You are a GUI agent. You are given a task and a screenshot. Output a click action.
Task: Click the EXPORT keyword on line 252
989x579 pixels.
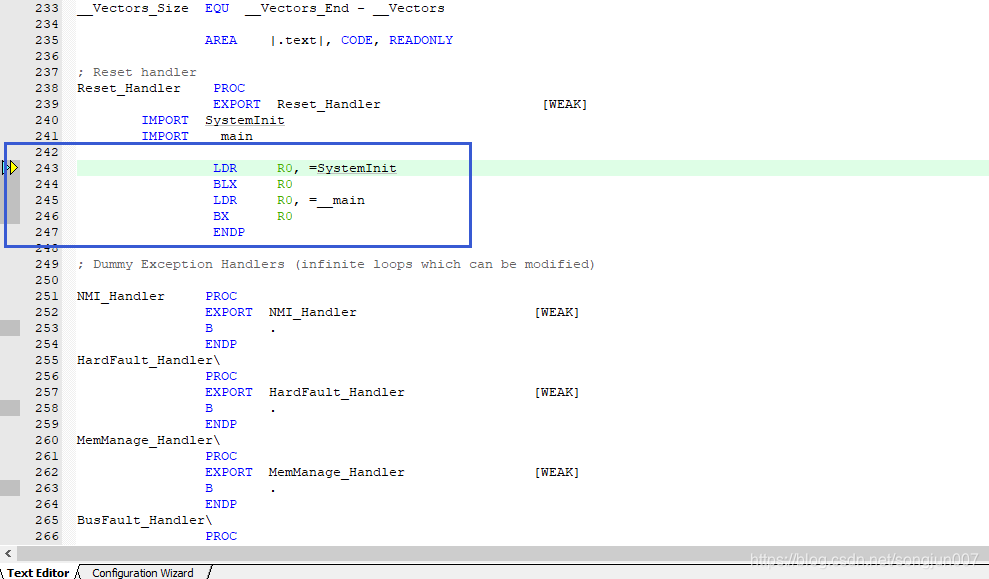point(229,311)
